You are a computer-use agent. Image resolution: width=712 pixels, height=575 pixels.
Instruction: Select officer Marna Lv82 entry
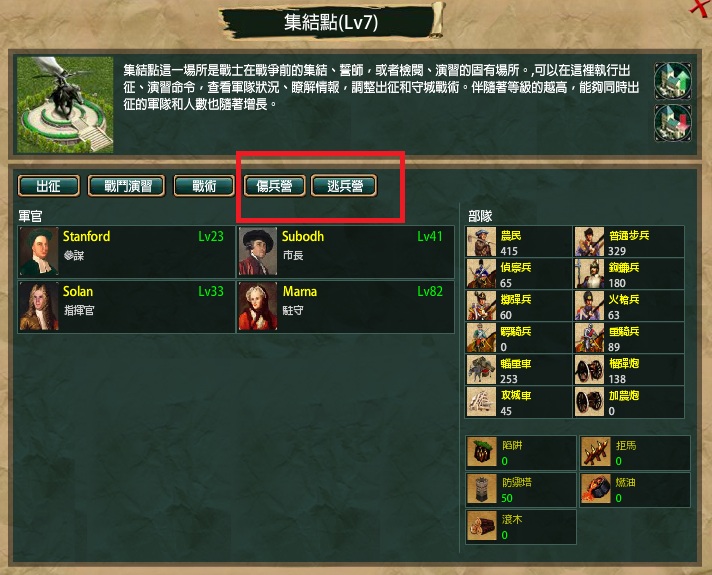pyautogui.click(x=346, y=307)
